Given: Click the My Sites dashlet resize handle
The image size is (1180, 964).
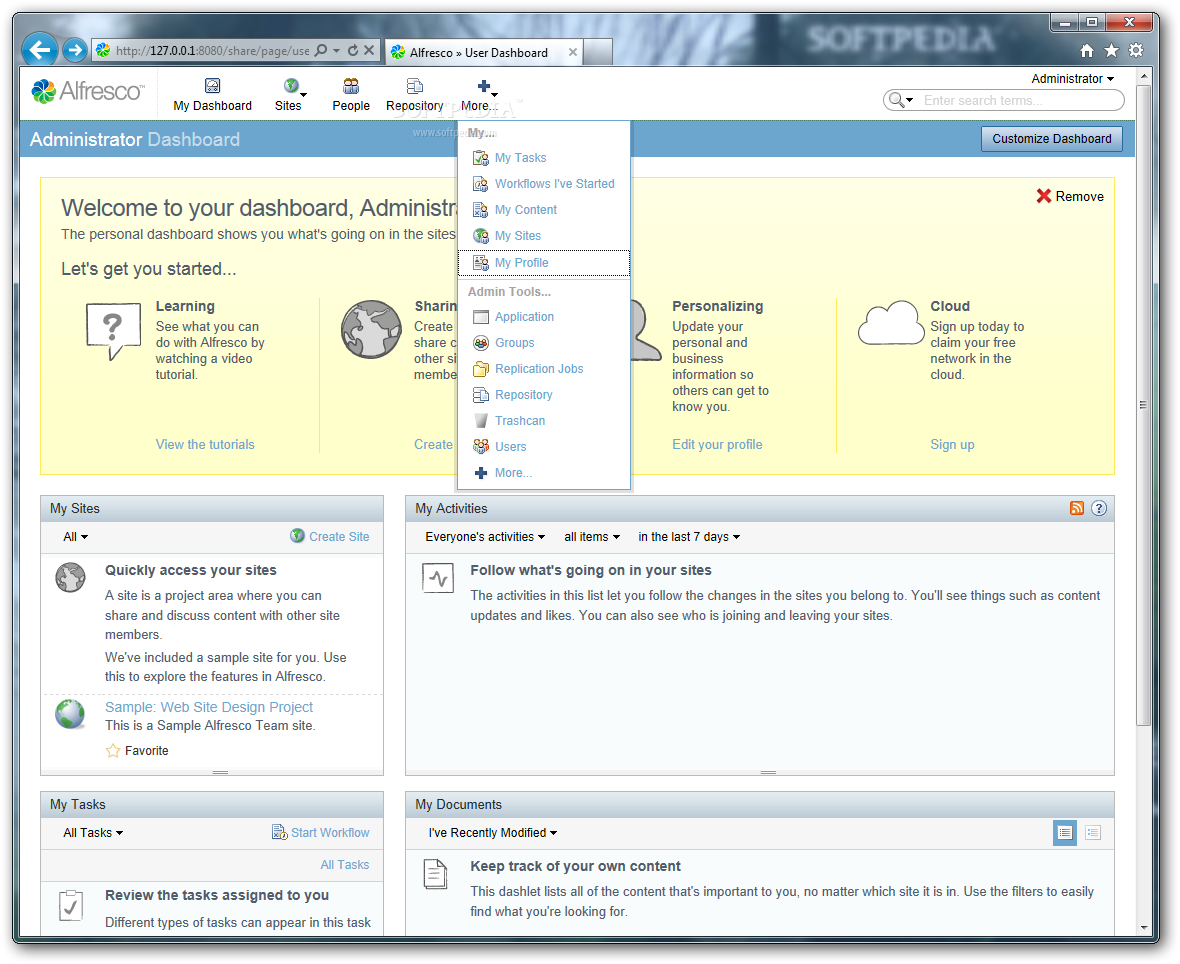Looking at the screenshot, I should coord(220,772).
